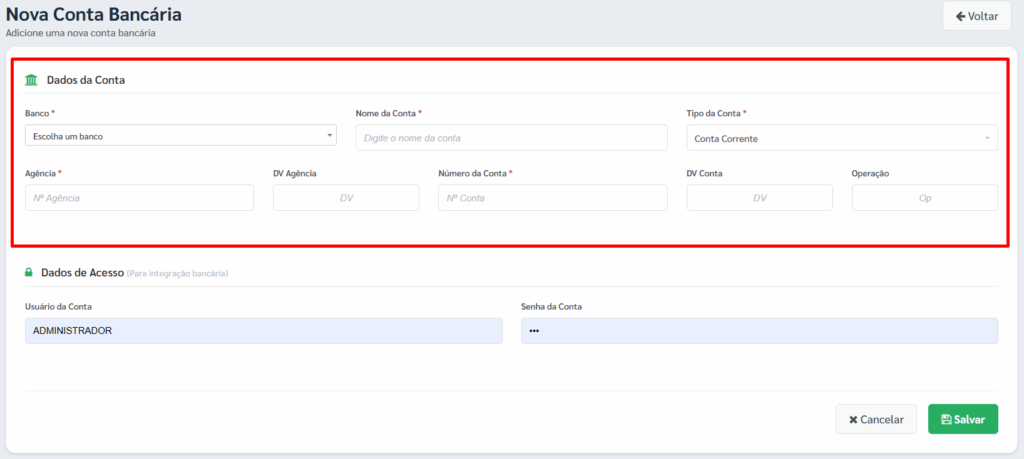Select the DV Agência input box
Viewport: 1024px width, 459px height.
pos(345,198)
